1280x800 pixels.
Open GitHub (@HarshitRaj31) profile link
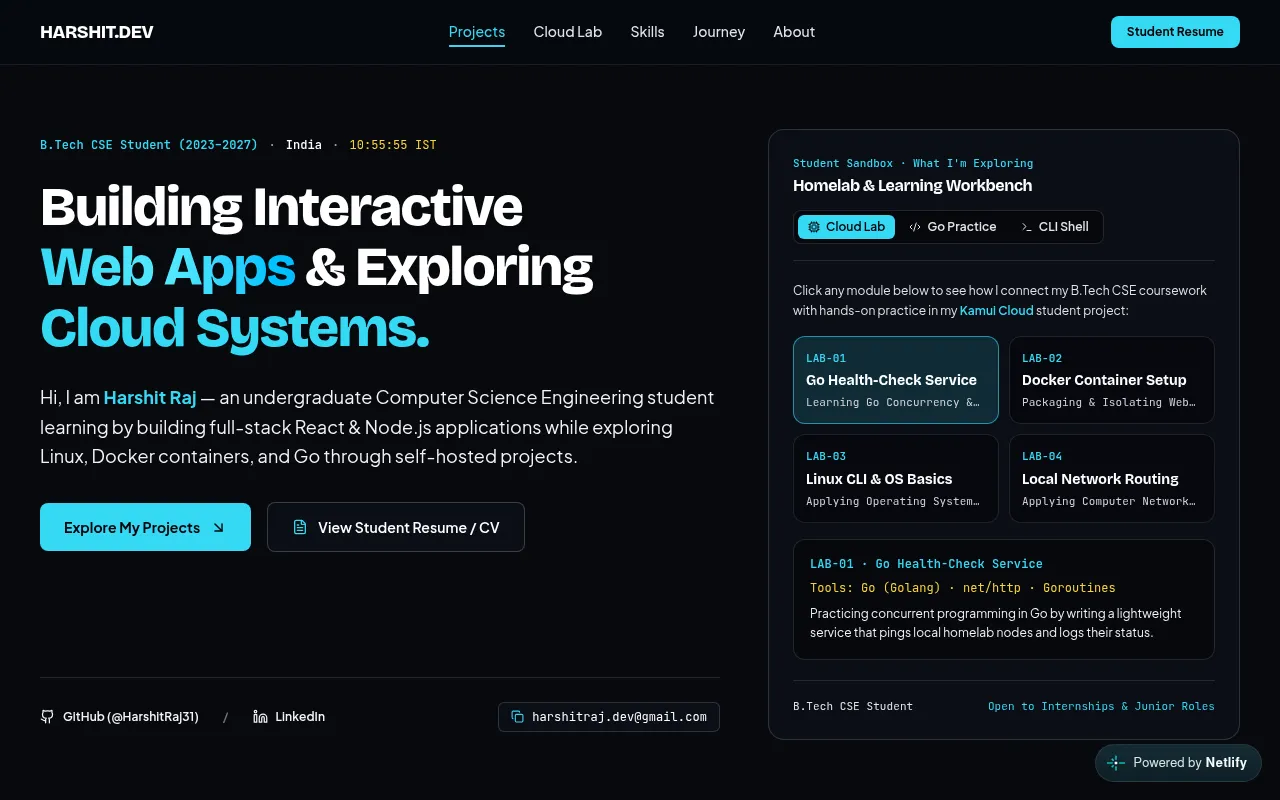pyautogui.click(x=120, y=717)
